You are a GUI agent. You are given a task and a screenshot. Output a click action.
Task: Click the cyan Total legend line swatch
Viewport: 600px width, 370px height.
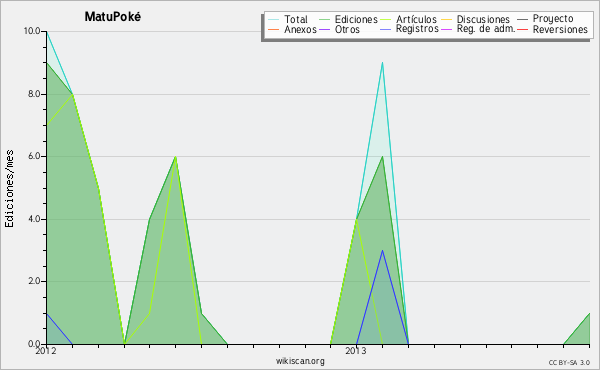point(274,20)
